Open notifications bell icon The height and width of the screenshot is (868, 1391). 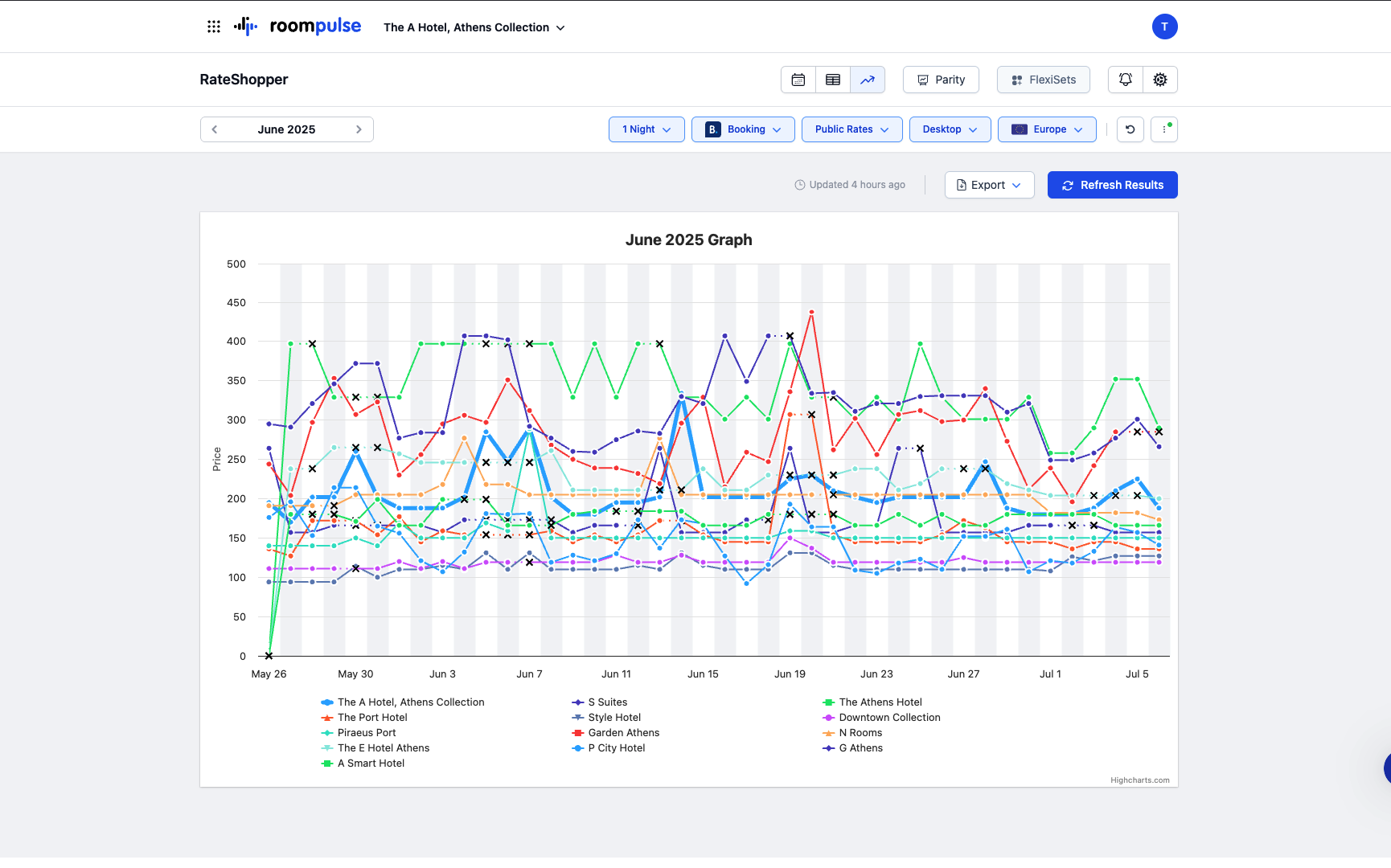(x=1126, y=80)
